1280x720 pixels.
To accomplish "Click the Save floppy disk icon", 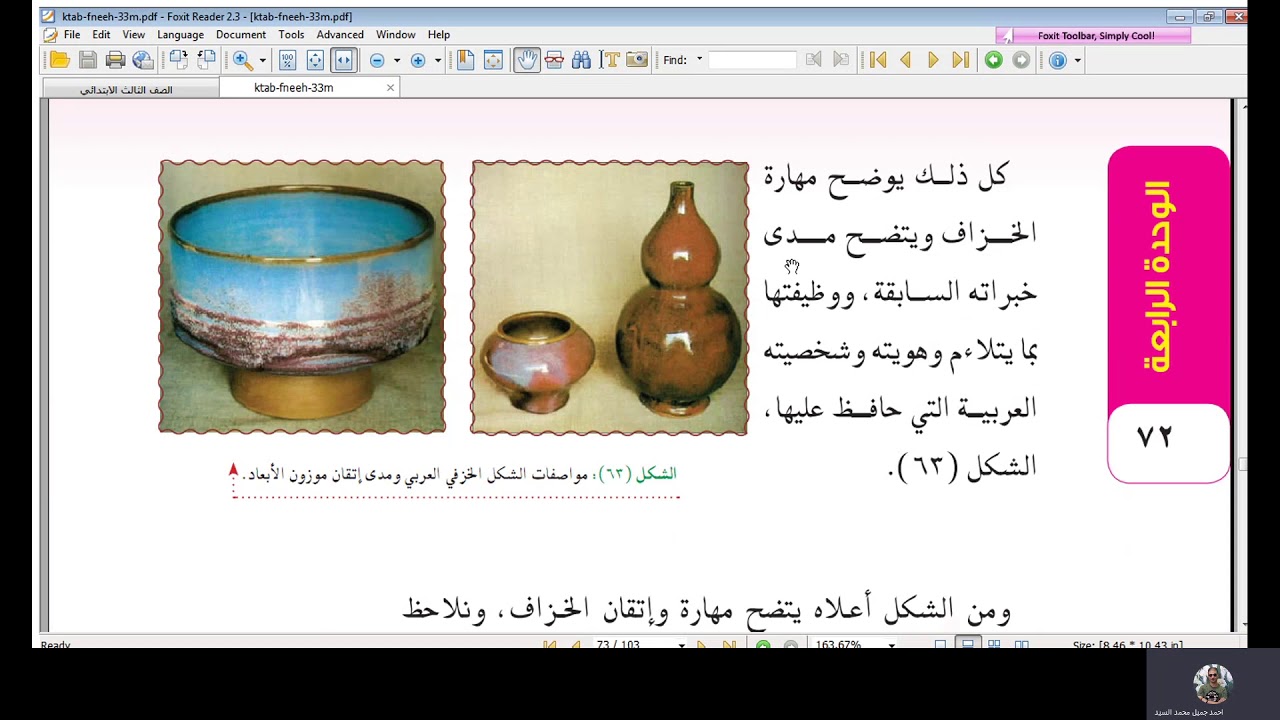I will tap(88, 60).
